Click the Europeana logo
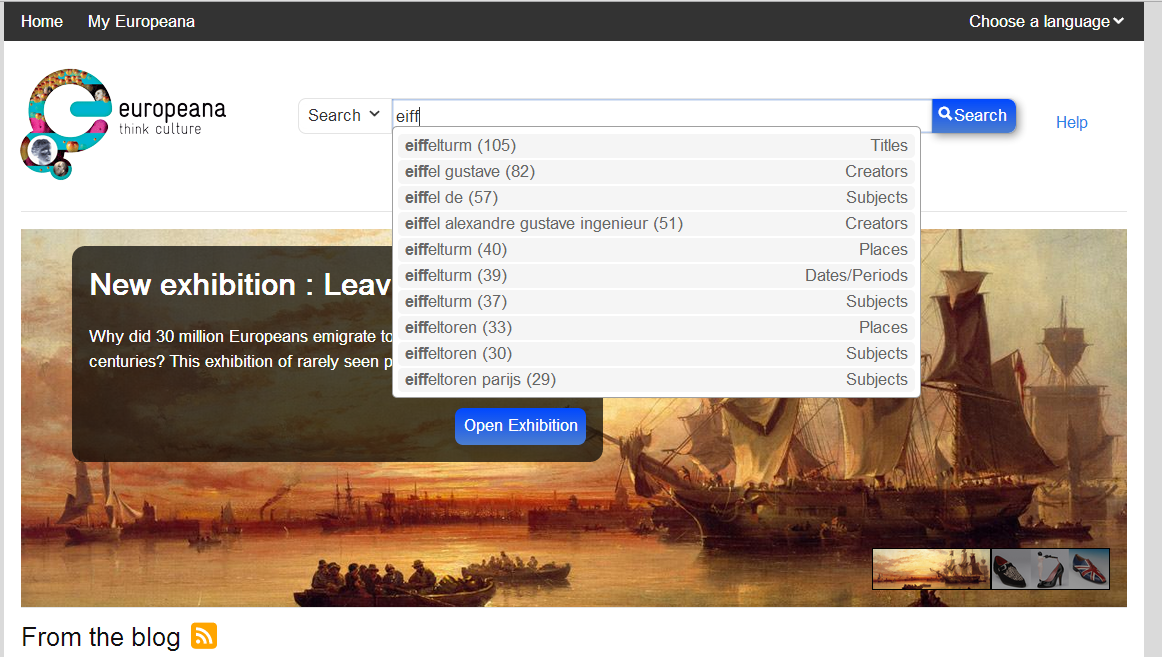 (x=123, y=124)
